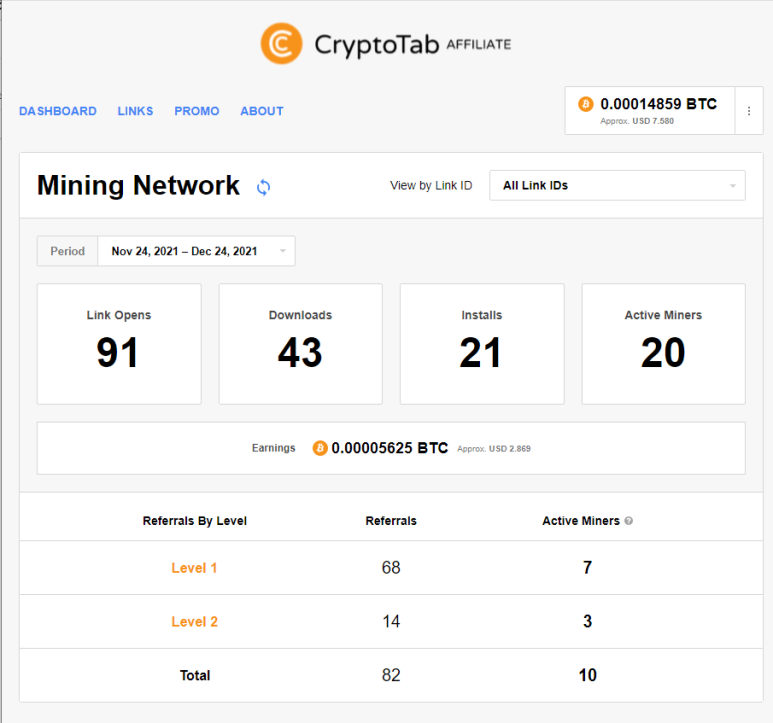Click the CryptoTab Affiliate title text

click(x=413, y=44)
